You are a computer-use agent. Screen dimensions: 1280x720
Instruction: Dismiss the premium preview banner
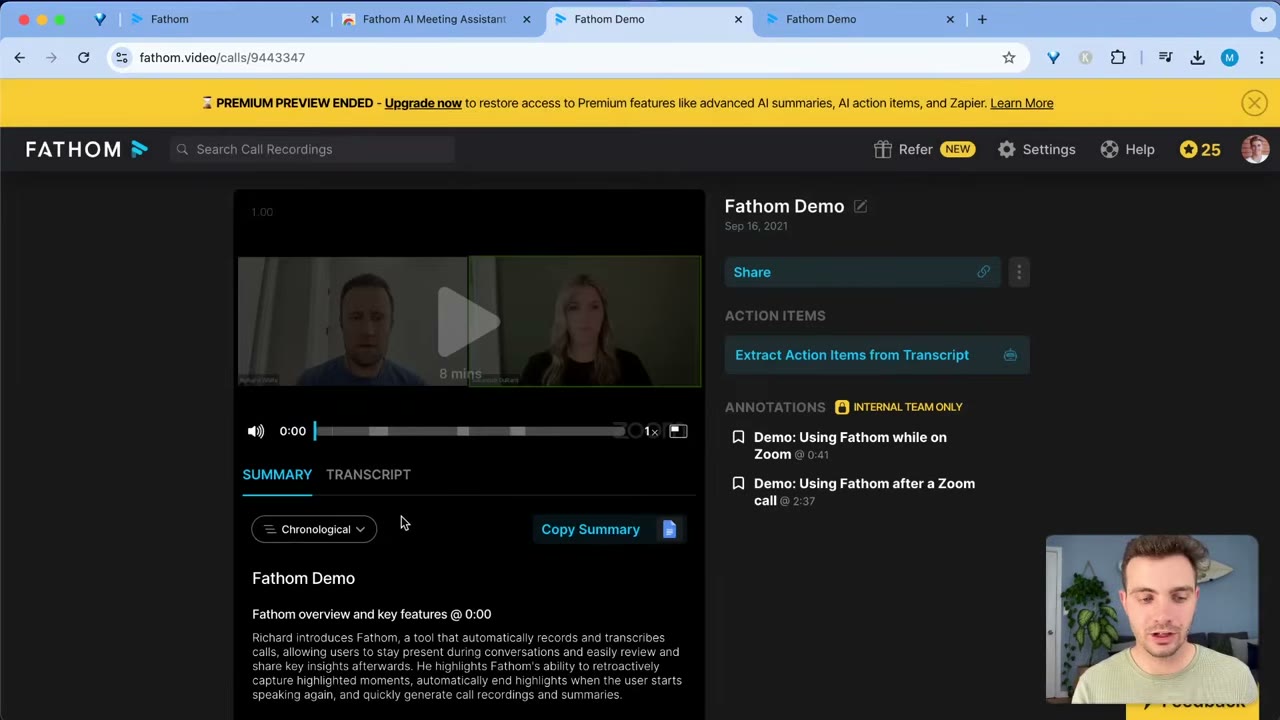click(x=1254, y=103)
